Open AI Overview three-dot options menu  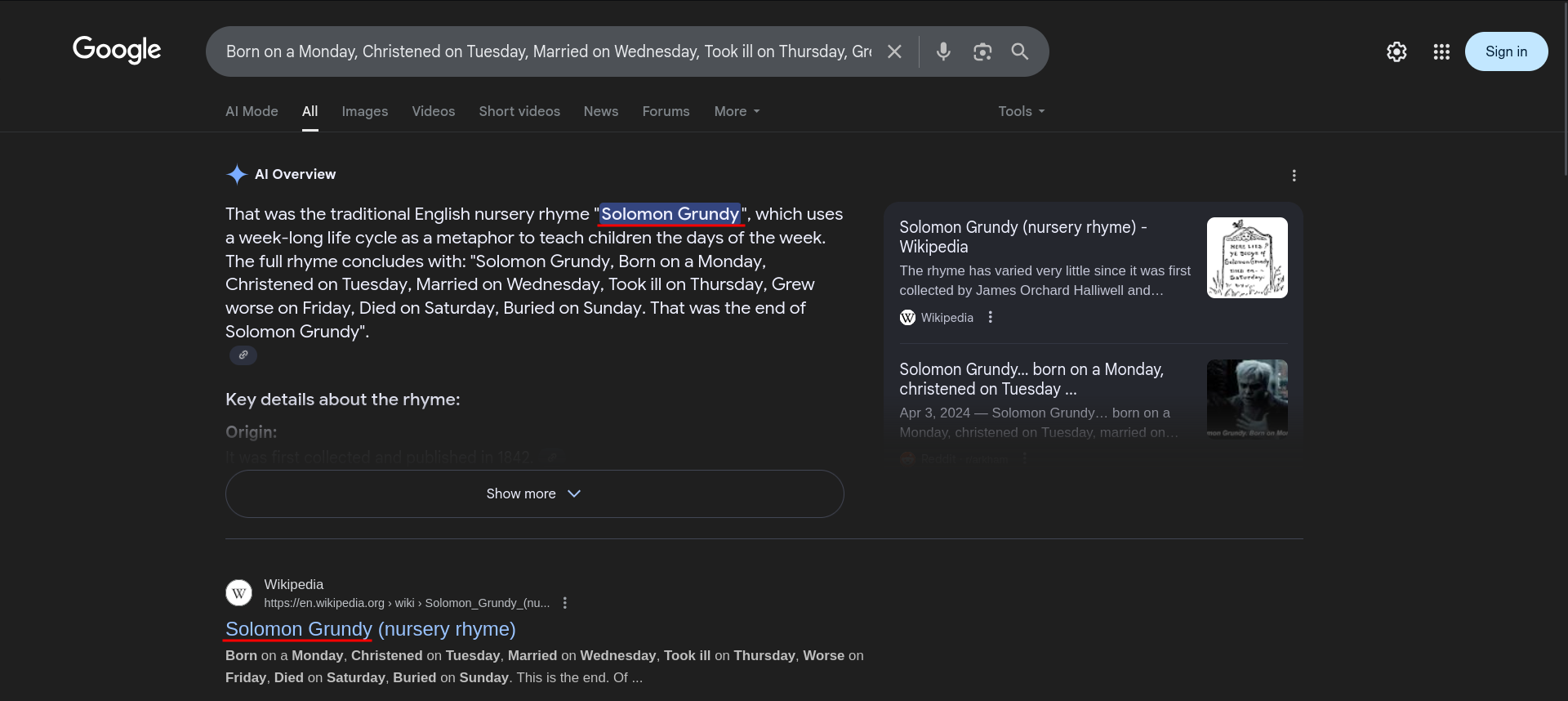coord(1294,176)
